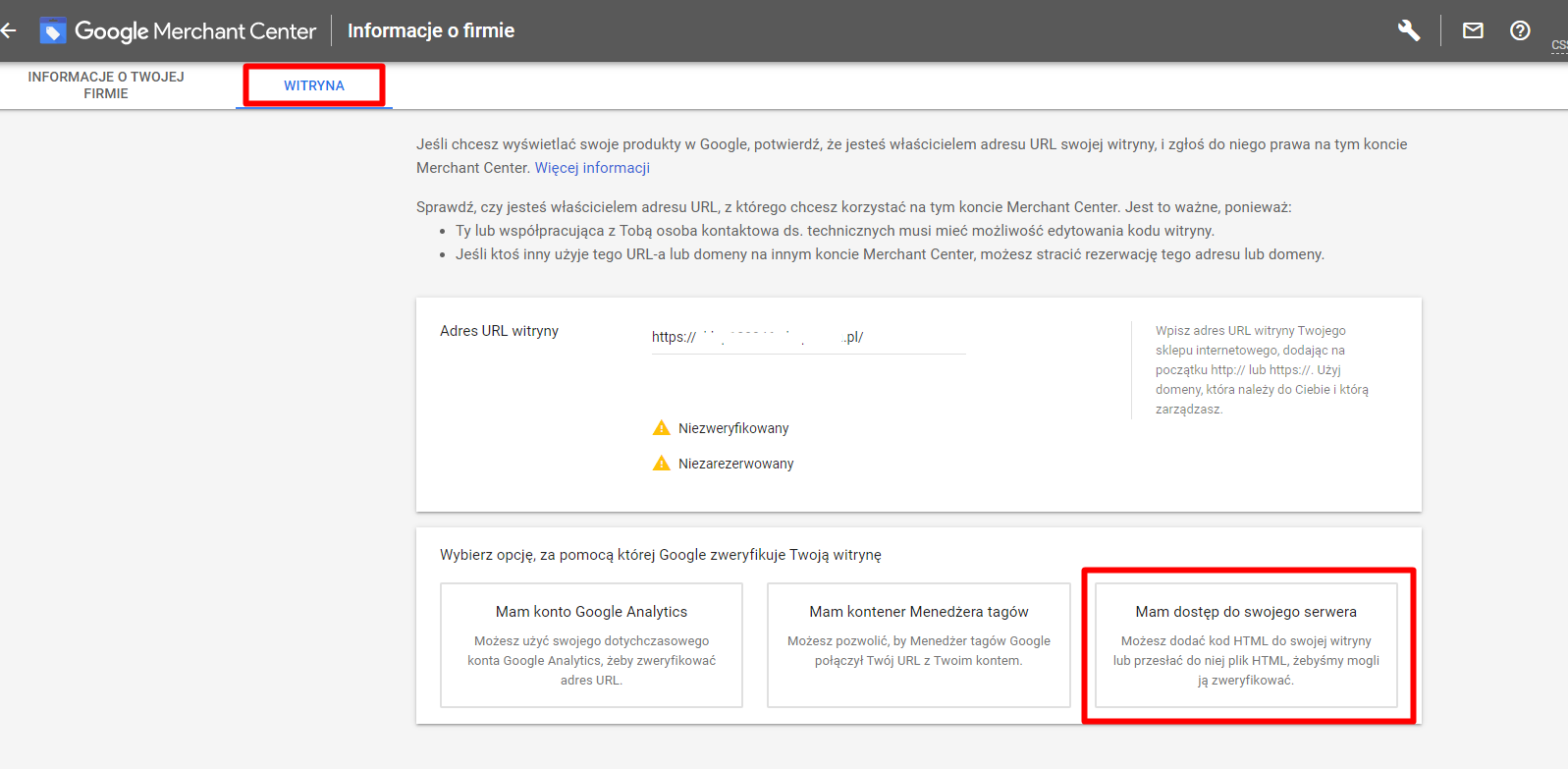Open the wrench tools menu
The height and width of the screenshot is (769, 1568).
[x=1409, y=30]
